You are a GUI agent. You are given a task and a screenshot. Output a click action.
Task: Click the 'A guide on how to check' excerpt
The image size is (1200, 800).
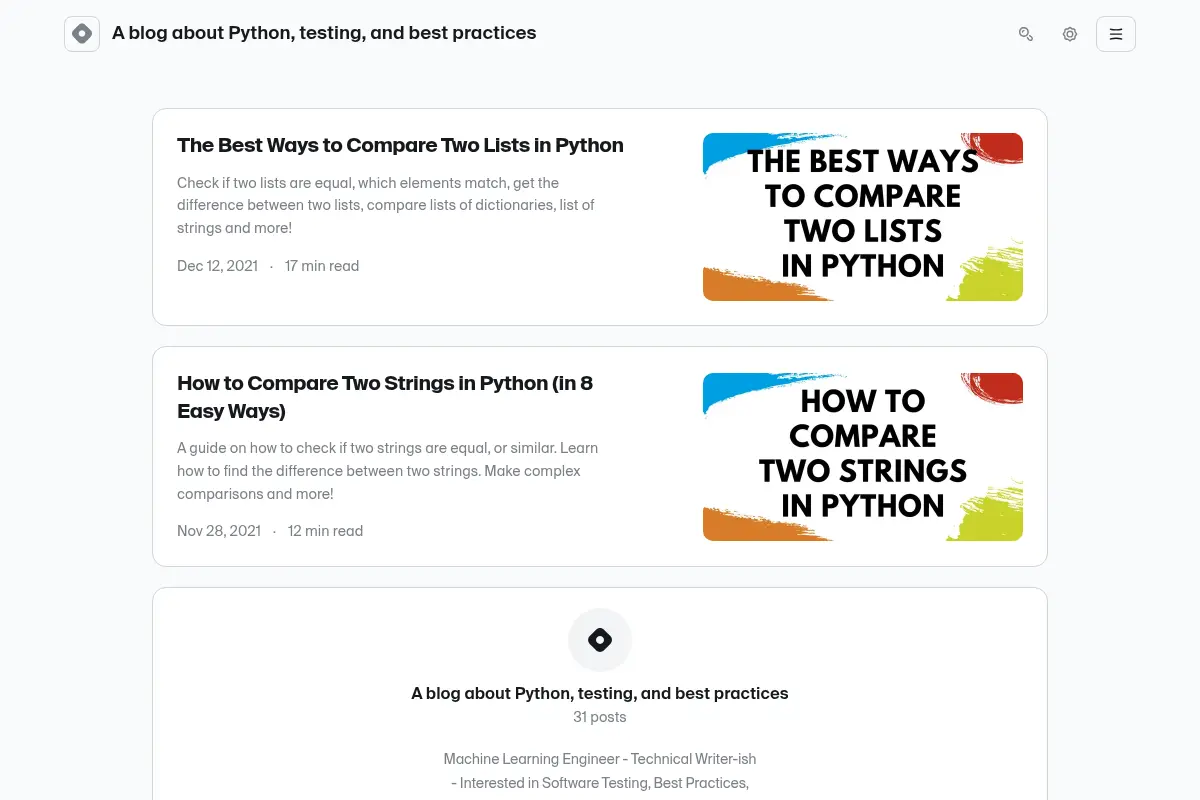click(388, 471)
